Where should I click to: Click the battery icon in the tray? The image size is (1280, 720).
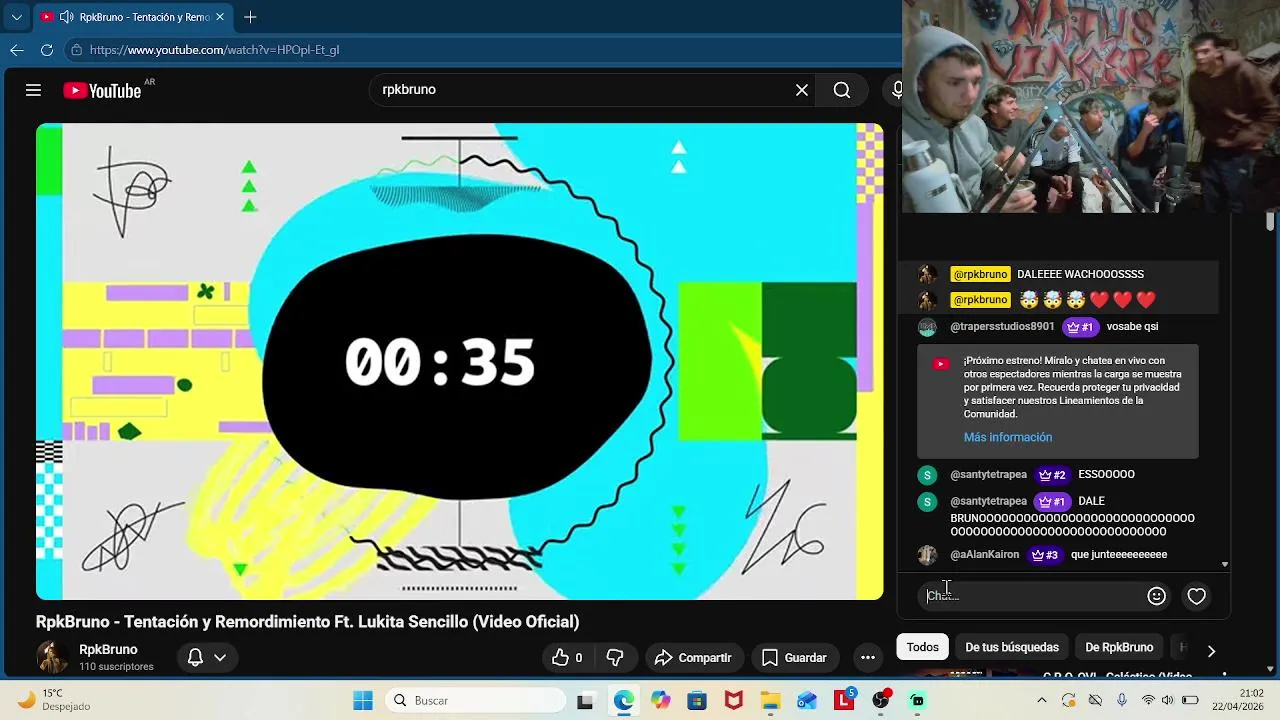click(x=1190, y=700)
